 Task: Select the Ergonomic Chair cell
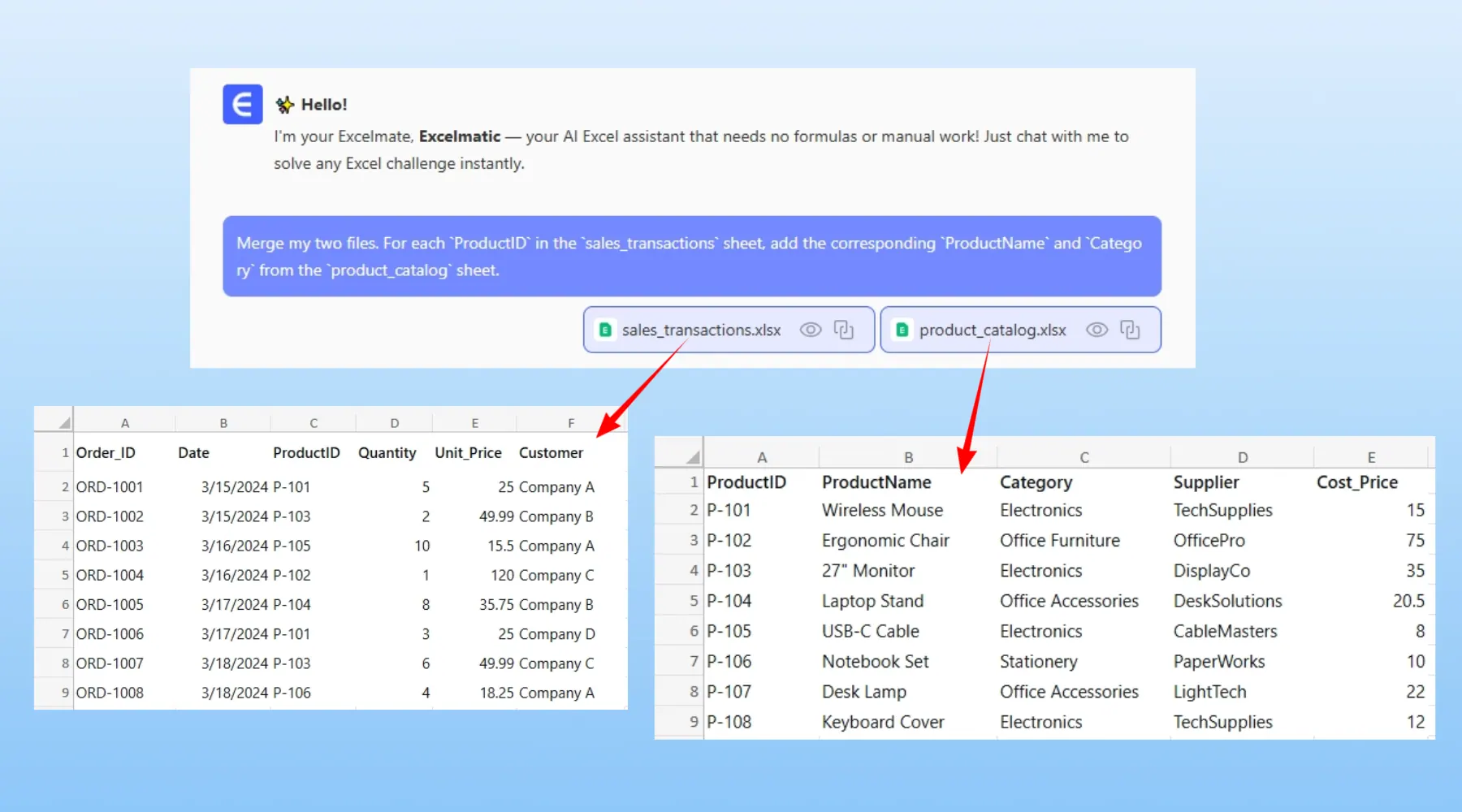pos(885,541)
